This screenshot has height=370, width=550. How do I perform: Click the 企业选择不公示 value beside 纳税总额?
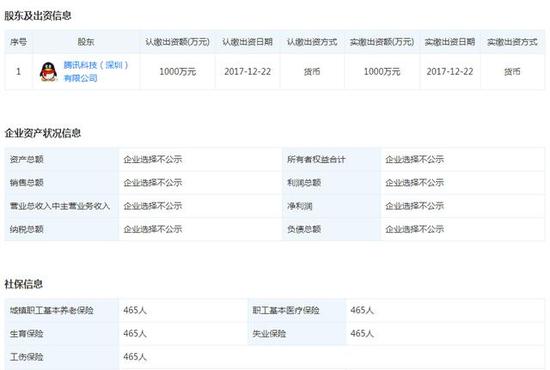point(153,229)
